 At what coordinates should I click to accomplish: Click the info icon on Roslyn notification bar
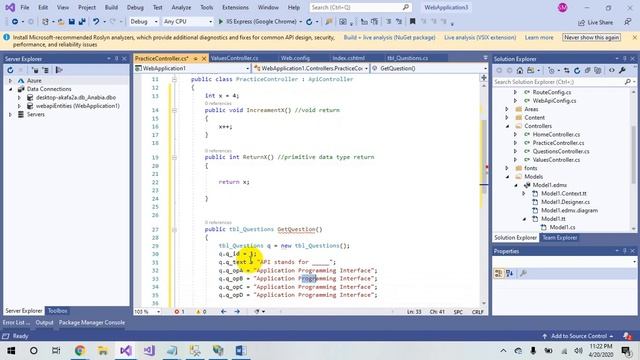click(x=7, y=37)
